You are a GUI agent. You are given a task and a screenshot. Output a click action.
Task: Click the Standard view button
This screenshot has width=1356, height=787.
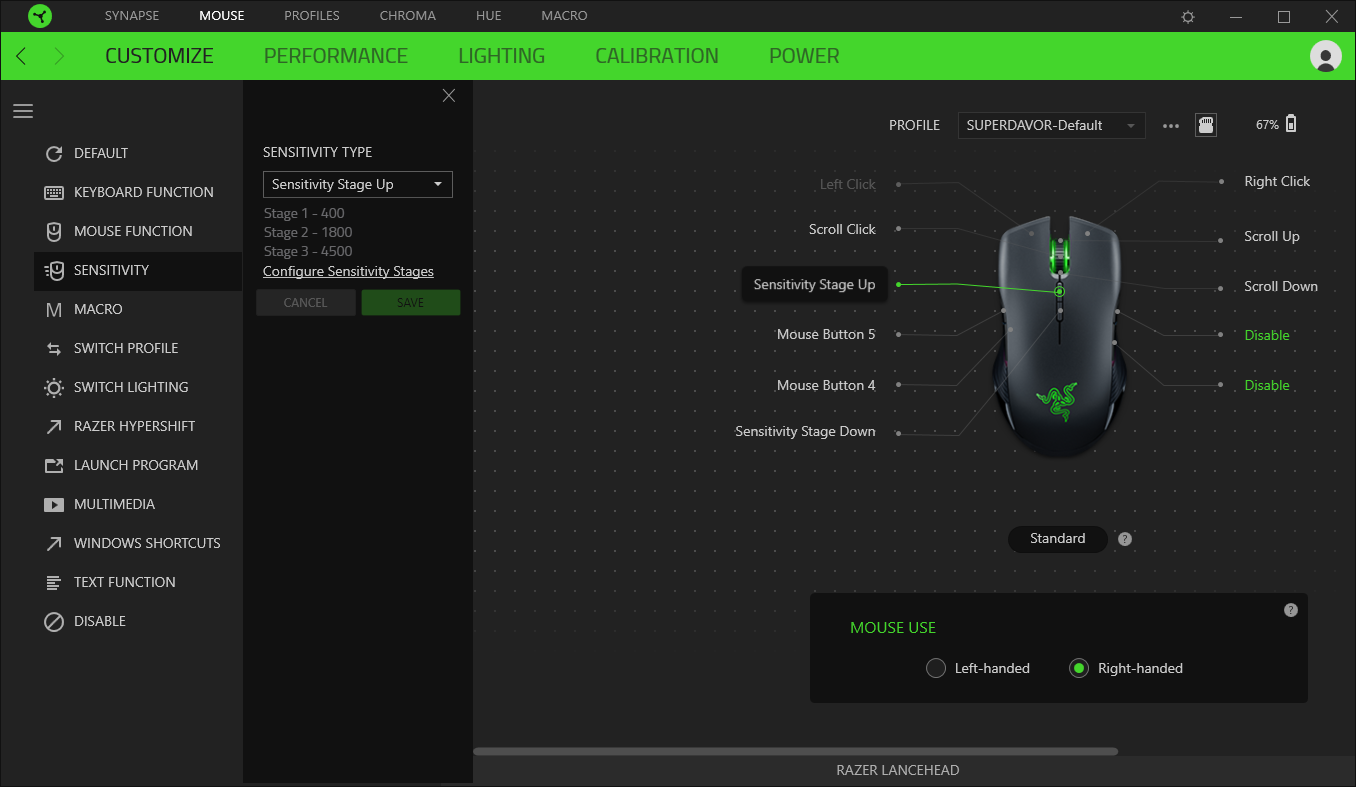1057,539
